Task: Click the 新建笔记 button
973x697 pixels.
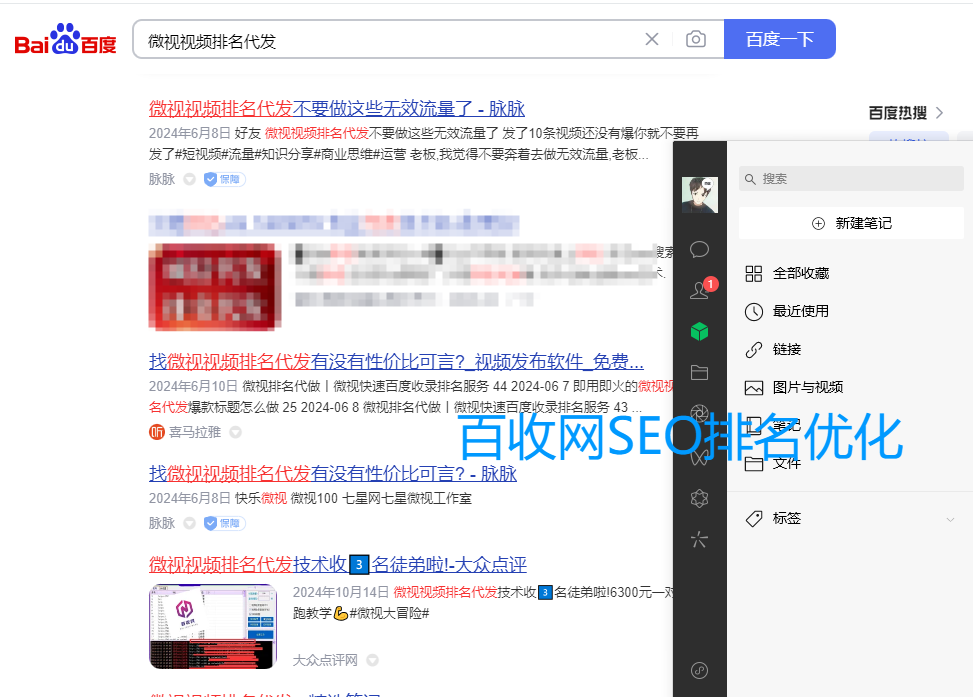Action: tap(851, 223)
